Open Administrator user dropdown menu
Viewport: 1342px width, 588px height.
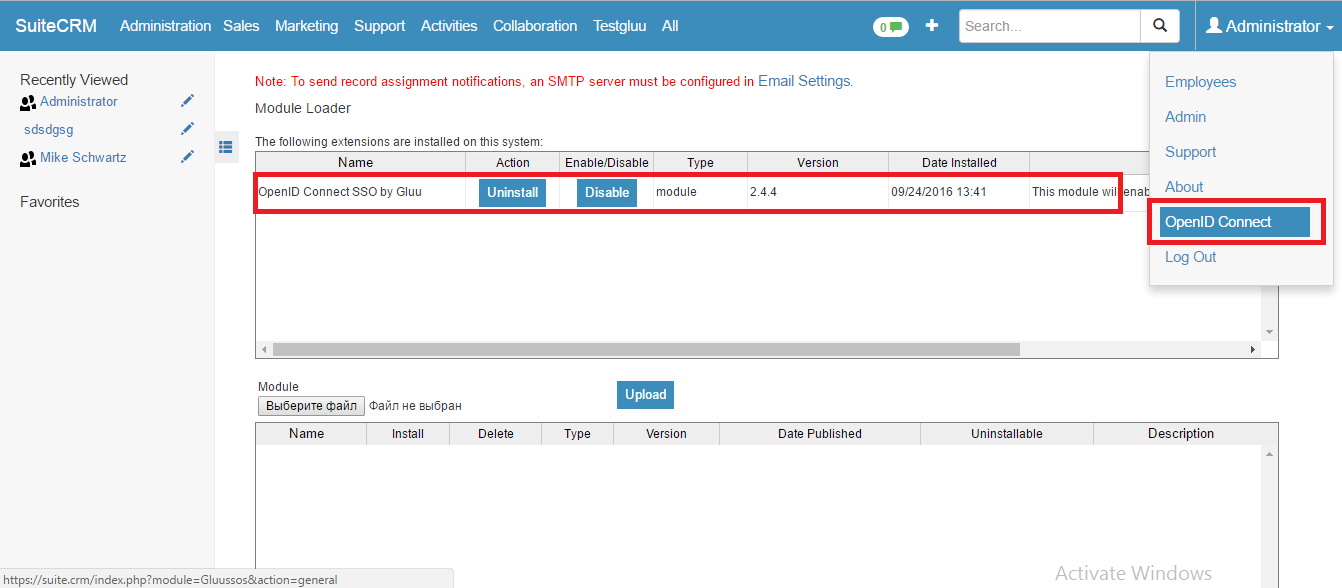[1270, 26]
